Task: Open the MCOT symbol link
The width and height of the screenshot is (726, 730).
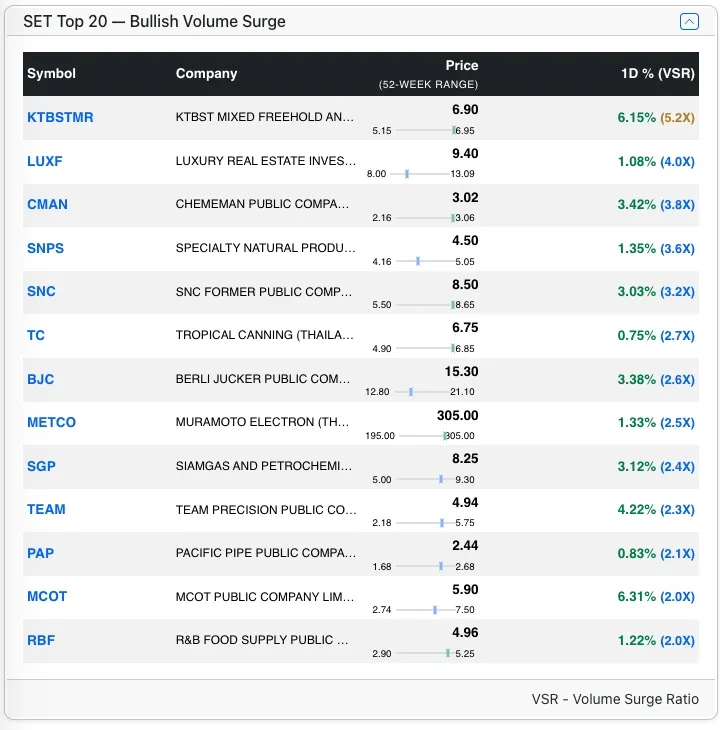Action: [x=47, y=596]
